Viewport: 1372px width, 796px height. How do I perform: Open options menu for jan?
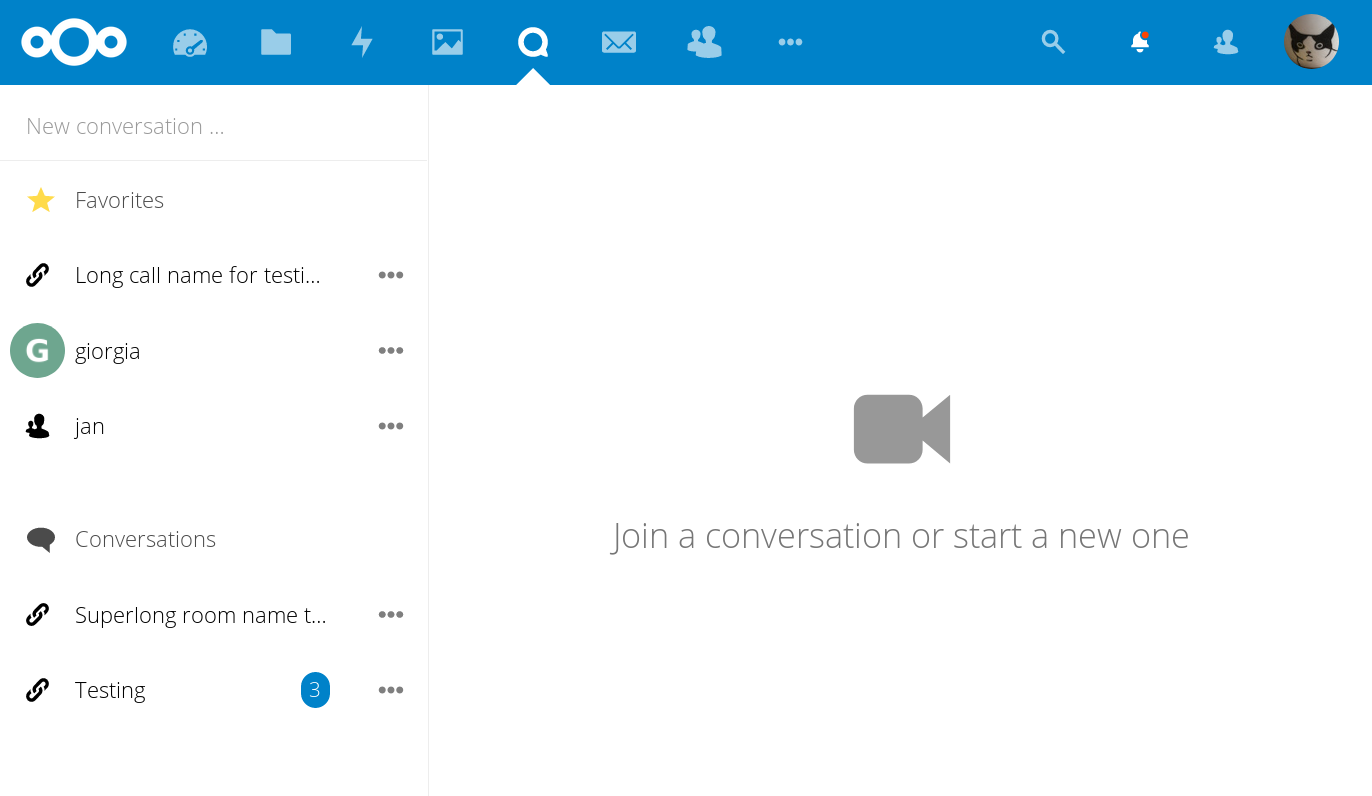(391, 426)
